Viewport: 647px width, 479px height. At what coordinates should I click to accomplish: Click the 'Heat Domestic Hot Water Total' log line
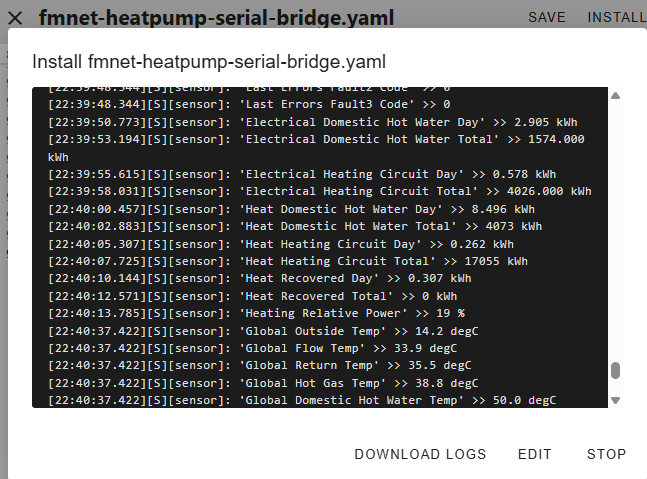click(295, 226)
